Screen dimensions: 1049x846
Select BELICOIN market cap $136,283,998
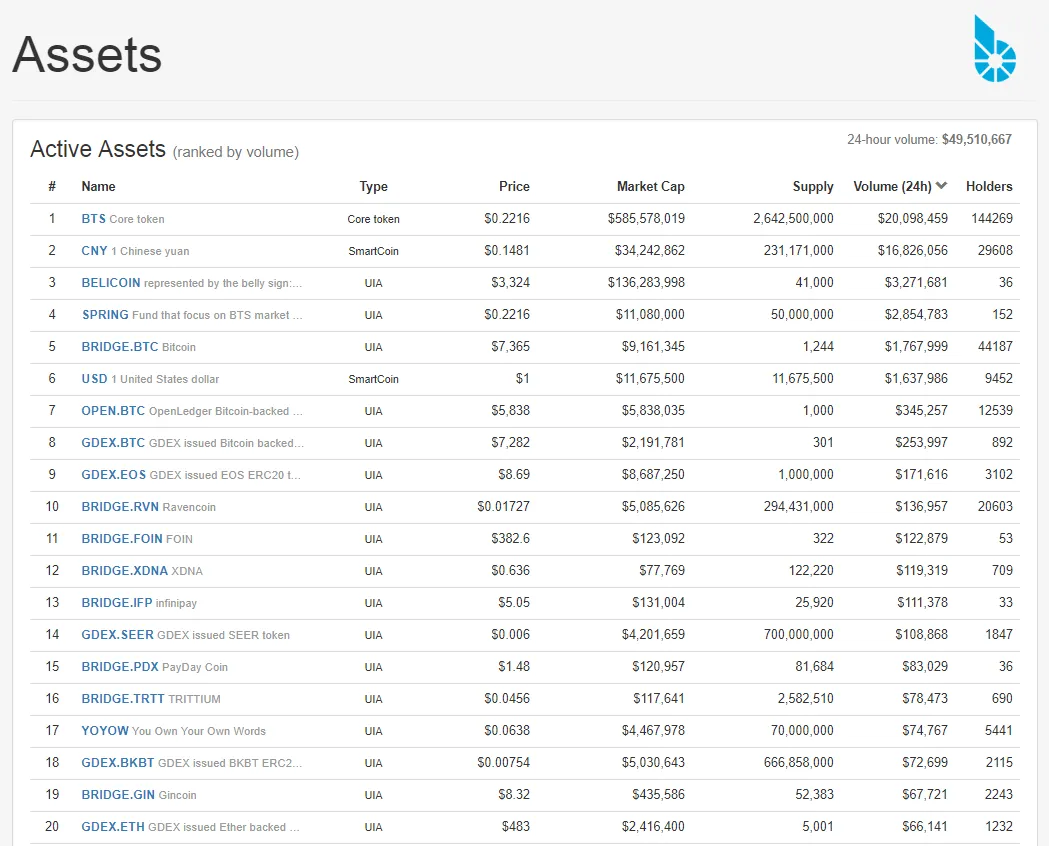(646, 283)
